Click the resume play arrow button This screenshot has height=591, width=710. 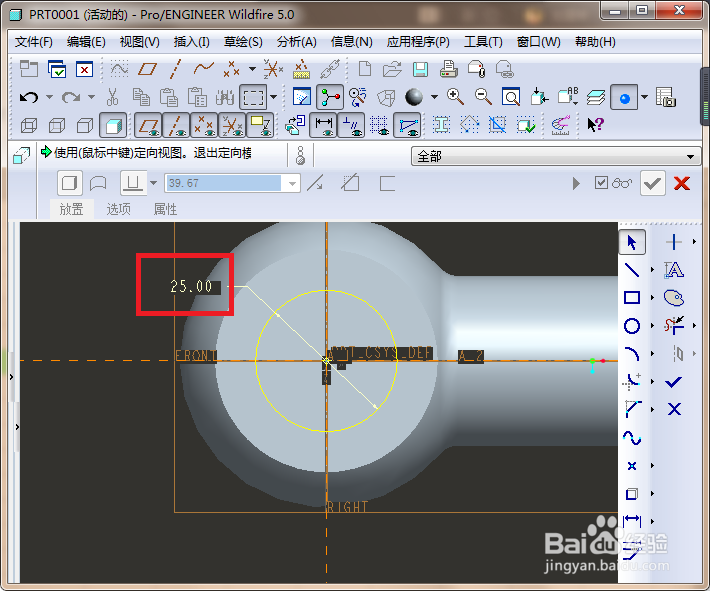tap(576, 183)
